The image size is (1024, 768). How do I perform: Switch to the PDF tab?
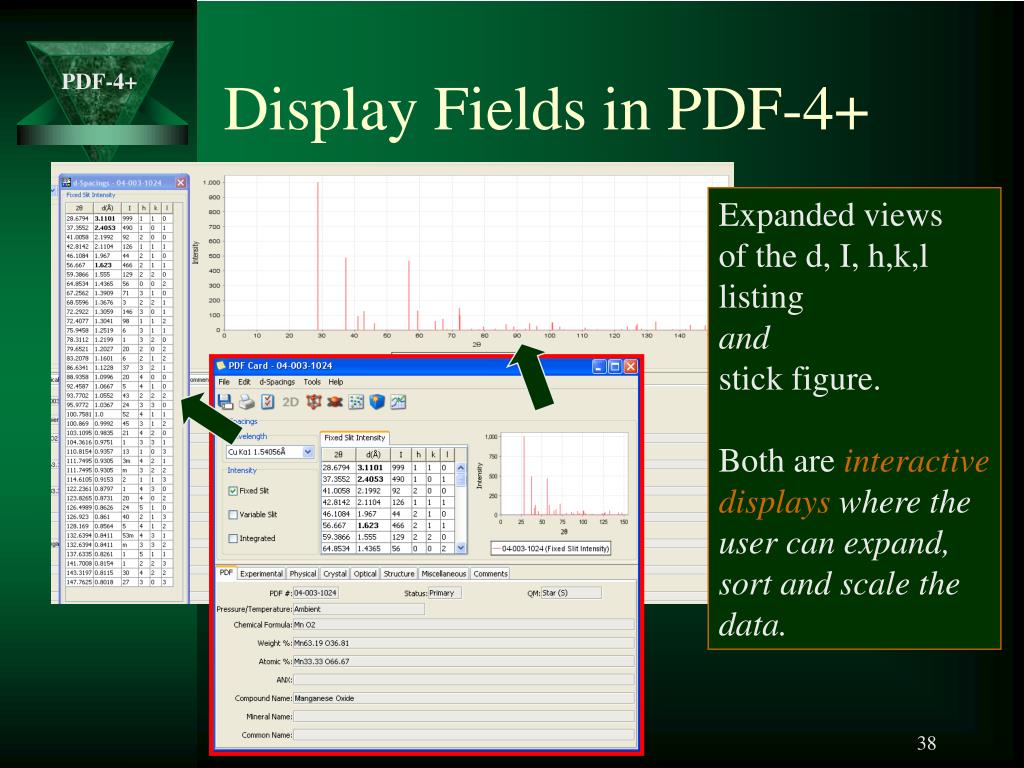(x=226, y=573)
